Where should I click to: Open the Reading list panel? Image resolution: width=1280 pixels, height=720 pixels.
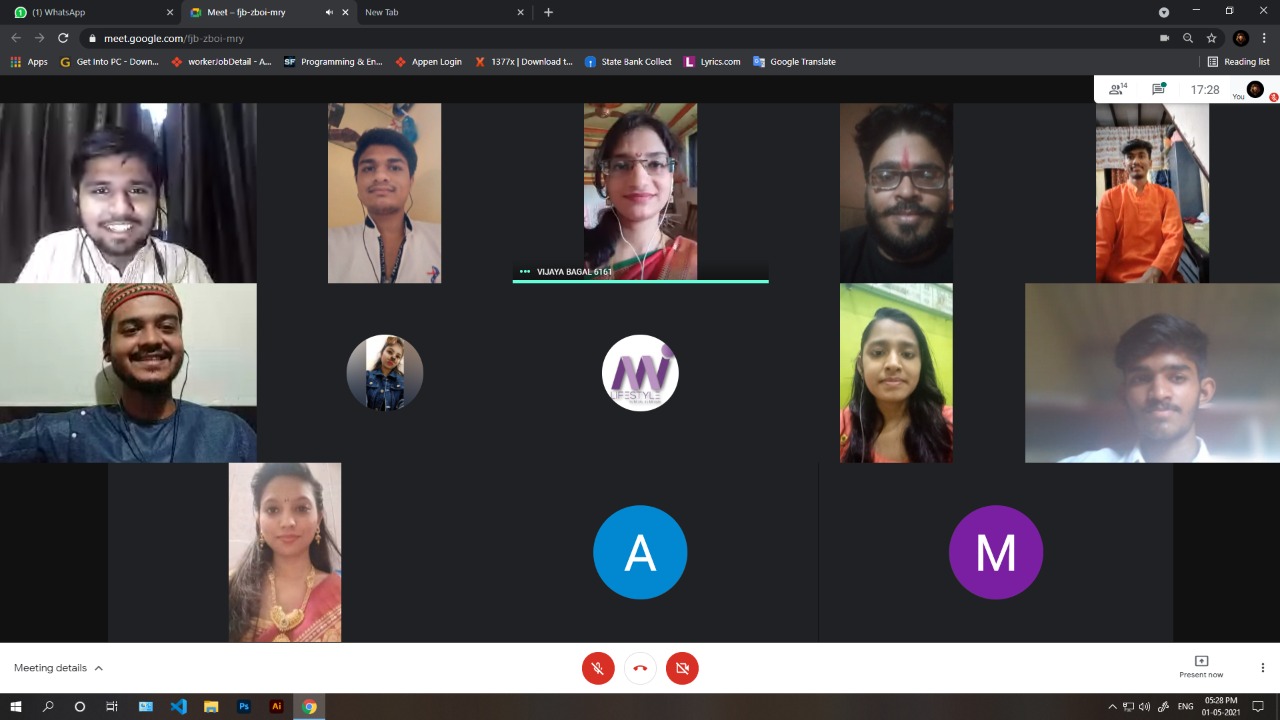(1238, 62)
